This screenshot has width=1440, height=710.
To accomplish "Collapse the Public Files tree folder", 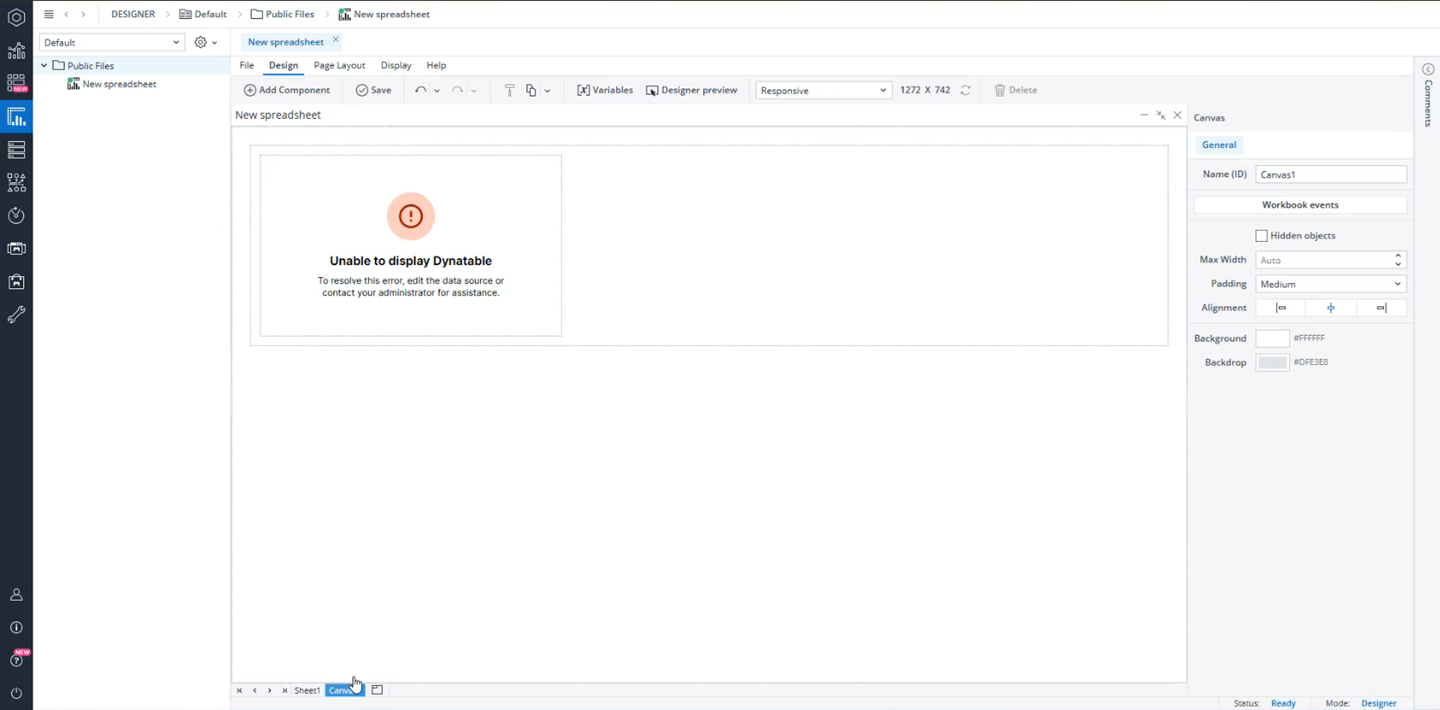I will 44,66.
